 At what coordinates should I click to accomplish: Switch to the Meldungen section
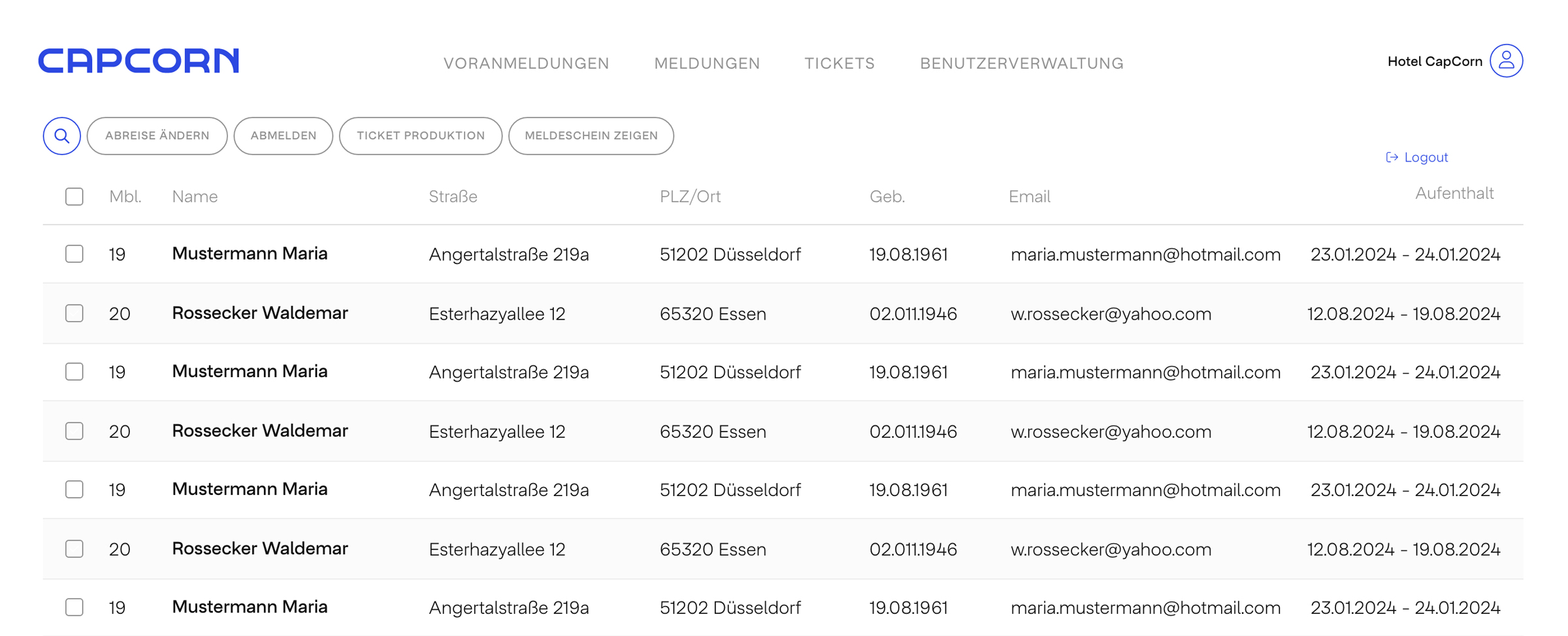[x=707, y=63]
